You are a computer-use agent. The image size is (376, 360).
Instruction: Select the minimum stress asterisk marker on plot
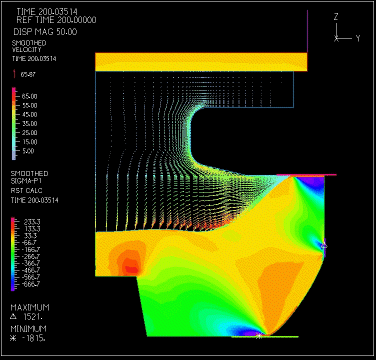[x=259, y=336]
